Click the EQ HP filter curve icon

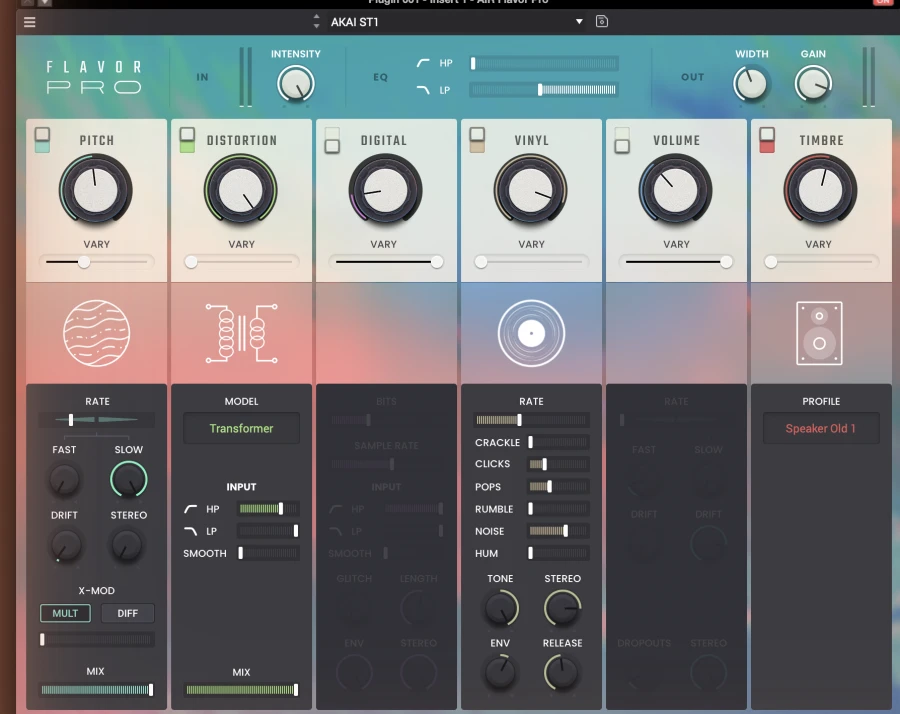tap(423, 63)
